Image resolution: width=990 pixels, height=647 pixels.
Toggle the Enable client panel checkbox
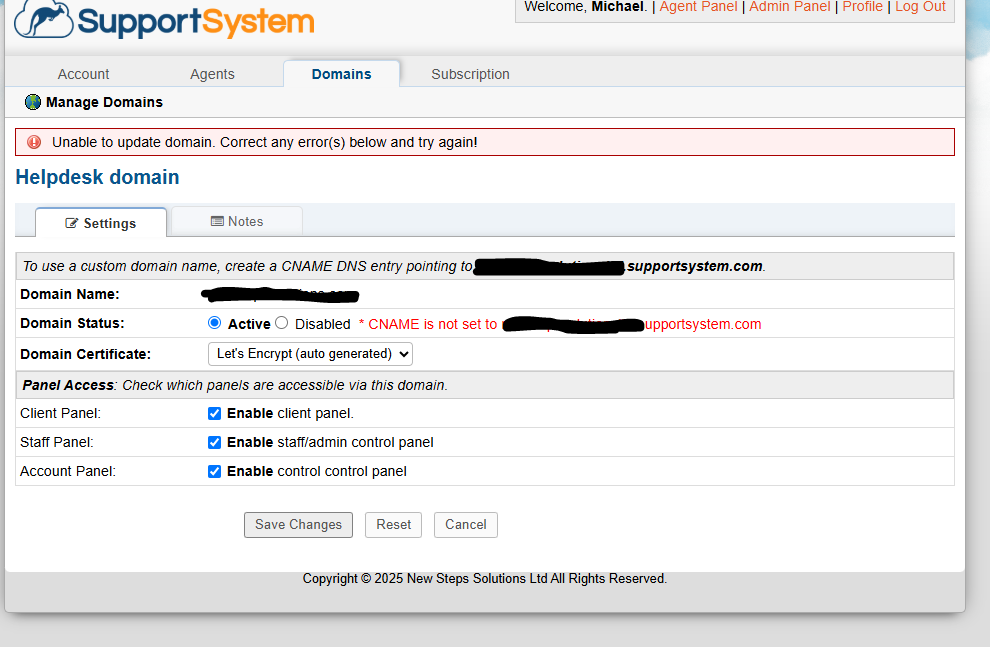(x=214, y=413)
